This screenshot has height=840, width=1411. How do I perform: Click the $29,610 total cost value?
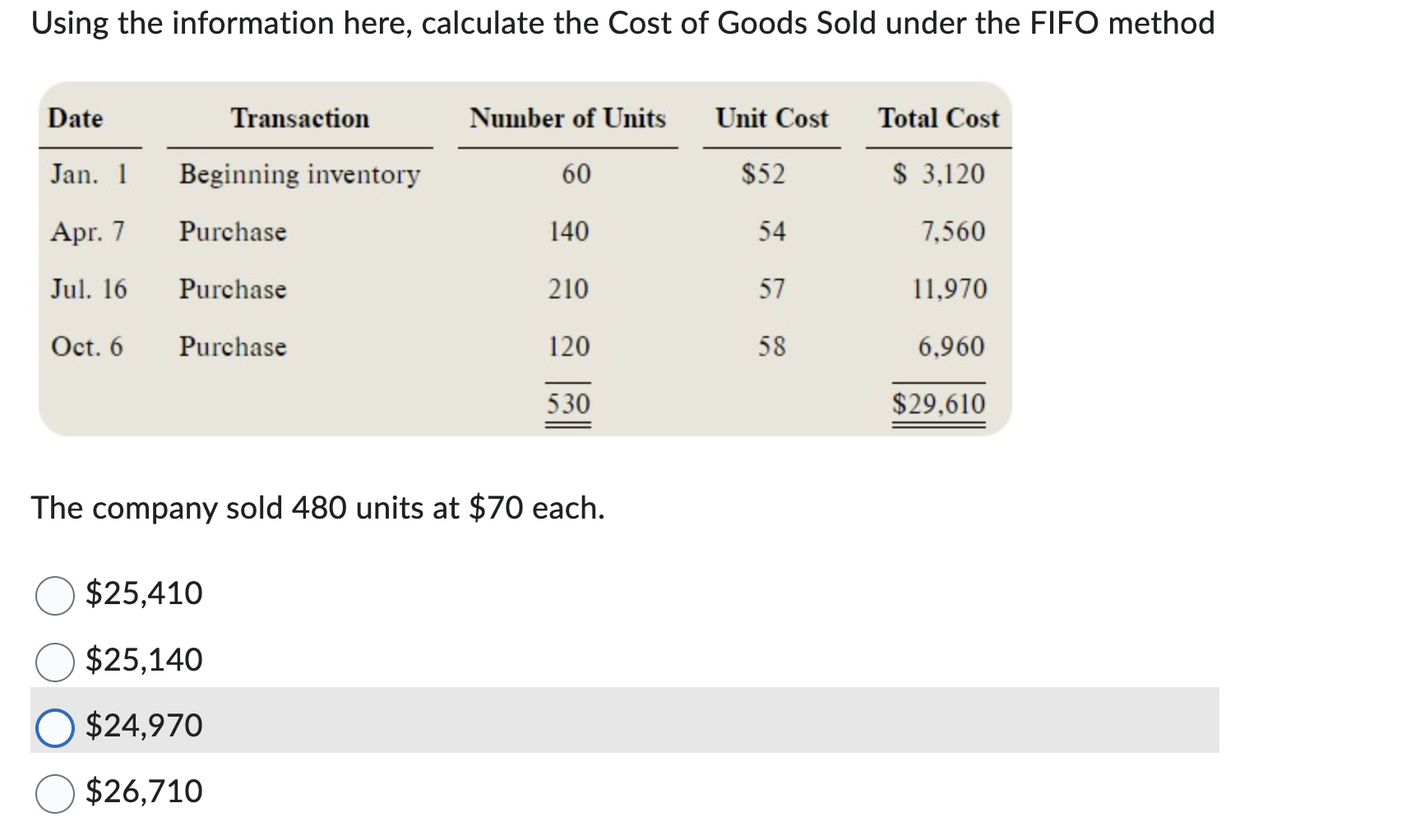click(x=937, y=402)
